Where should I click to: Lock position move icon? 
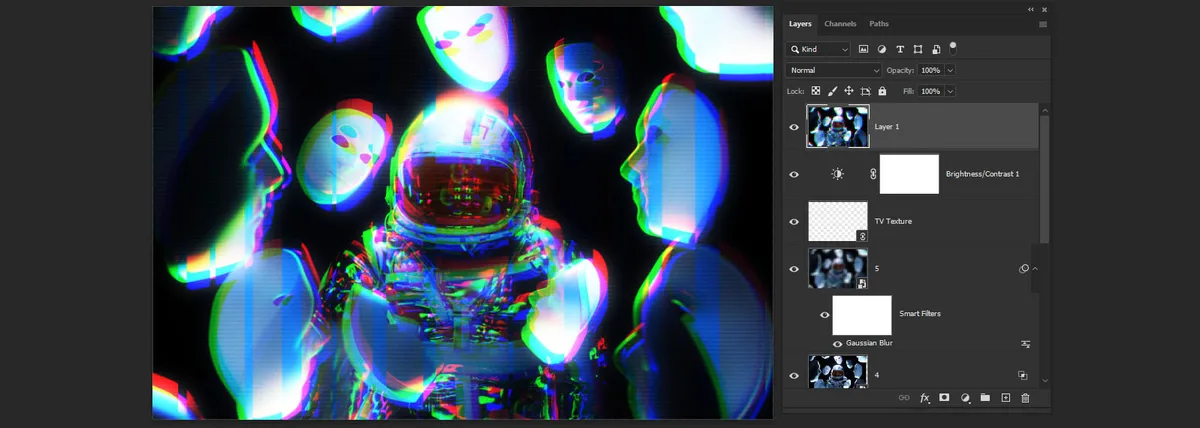[x=849, y=91]
